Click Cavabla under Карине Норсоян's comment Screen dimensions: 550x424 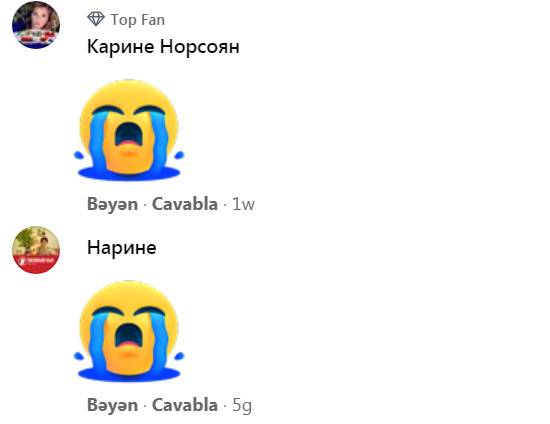click(x=185, y=204)
